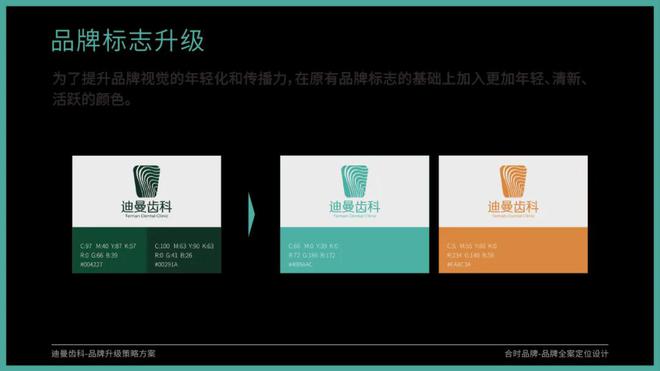Select the #004227 dark green swatch

109,250
